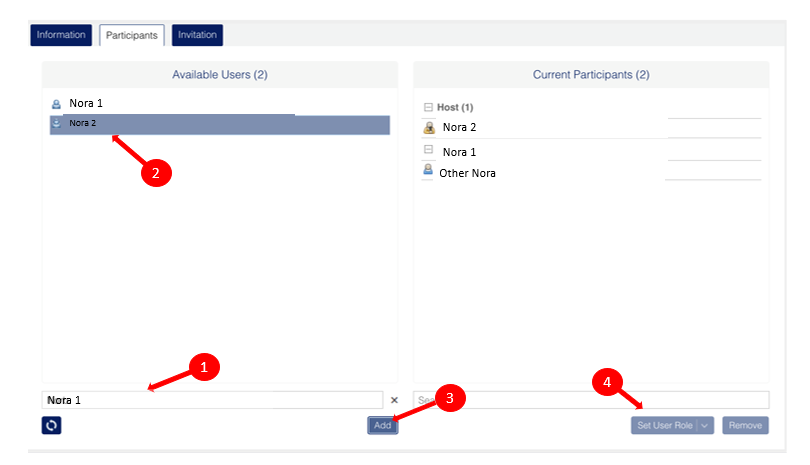The height and width of the screenshot is (465, 810).
Task: Focus the Available Users search field
Action: [212, 400]
